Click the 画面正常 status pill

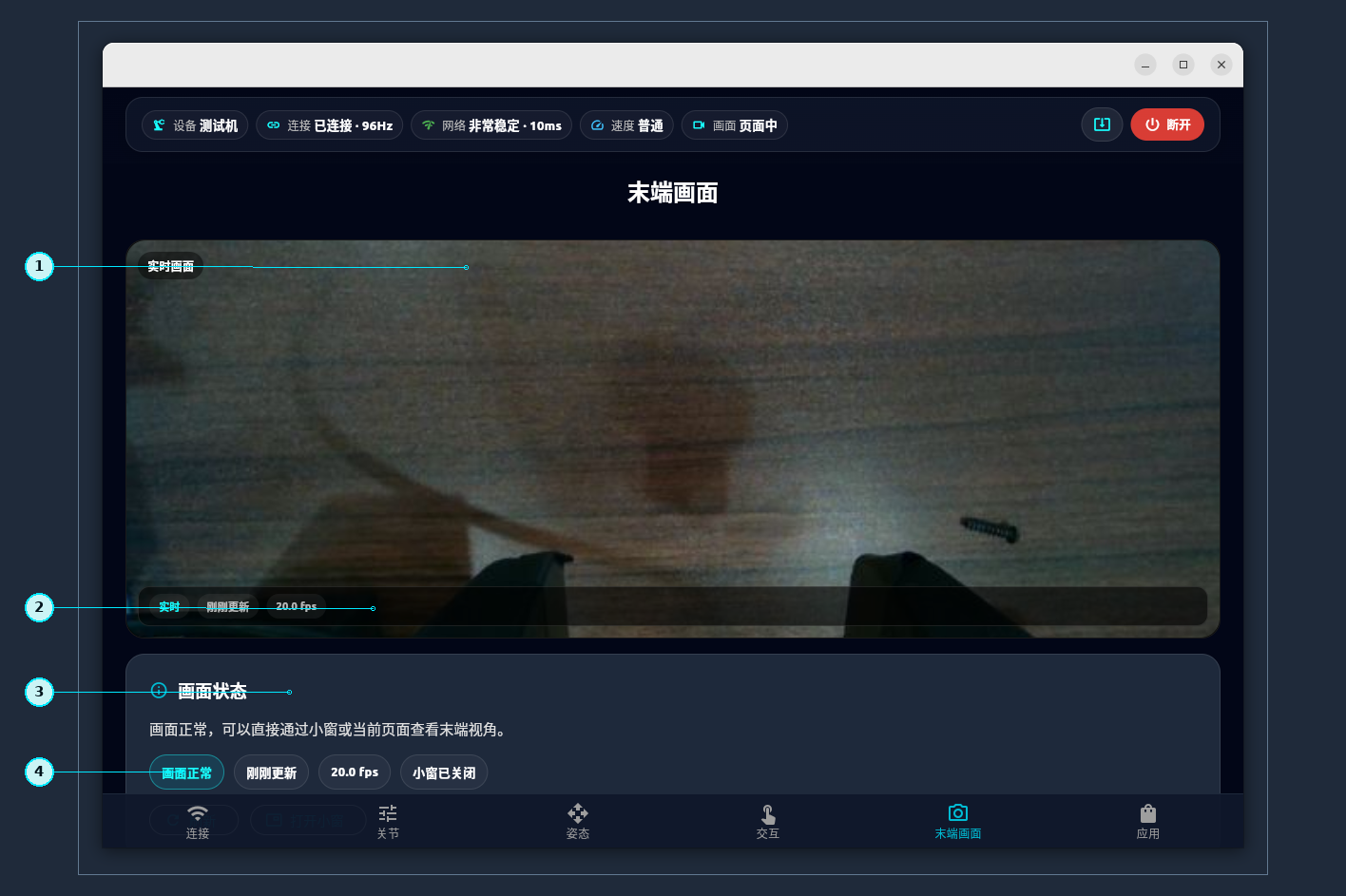[x=187, y=772]
